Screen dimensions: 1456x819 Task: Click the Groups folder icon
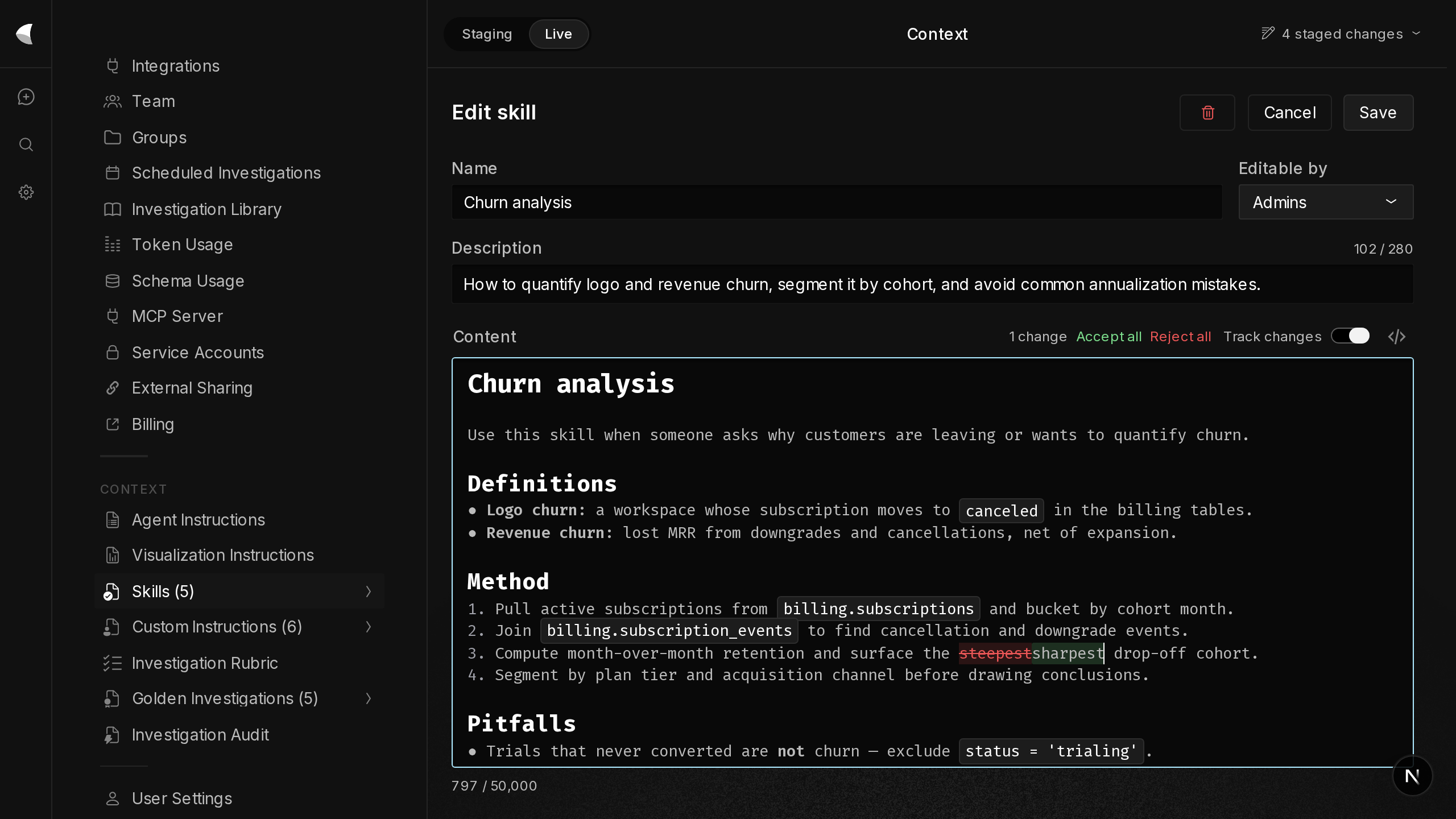click(x=113, y=138)
